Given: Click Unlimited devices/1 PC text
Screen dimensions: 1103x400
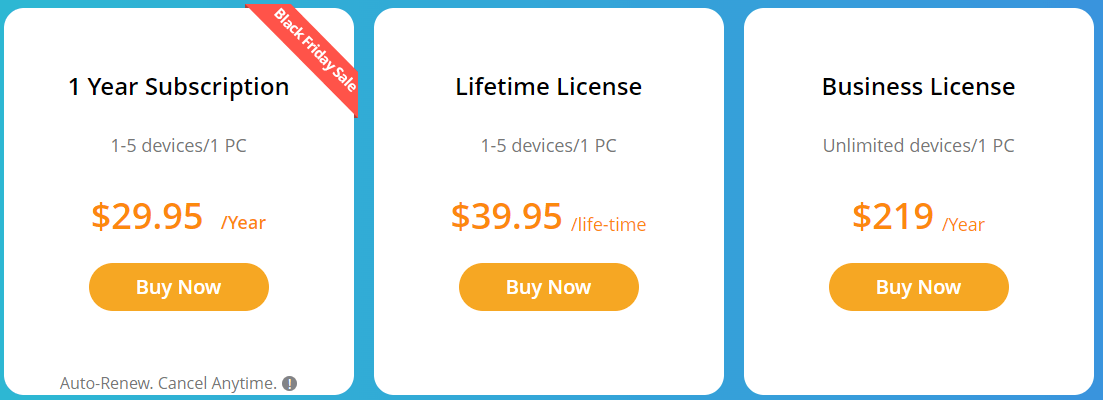Looking at the screenshot, I should pos(919,146).
